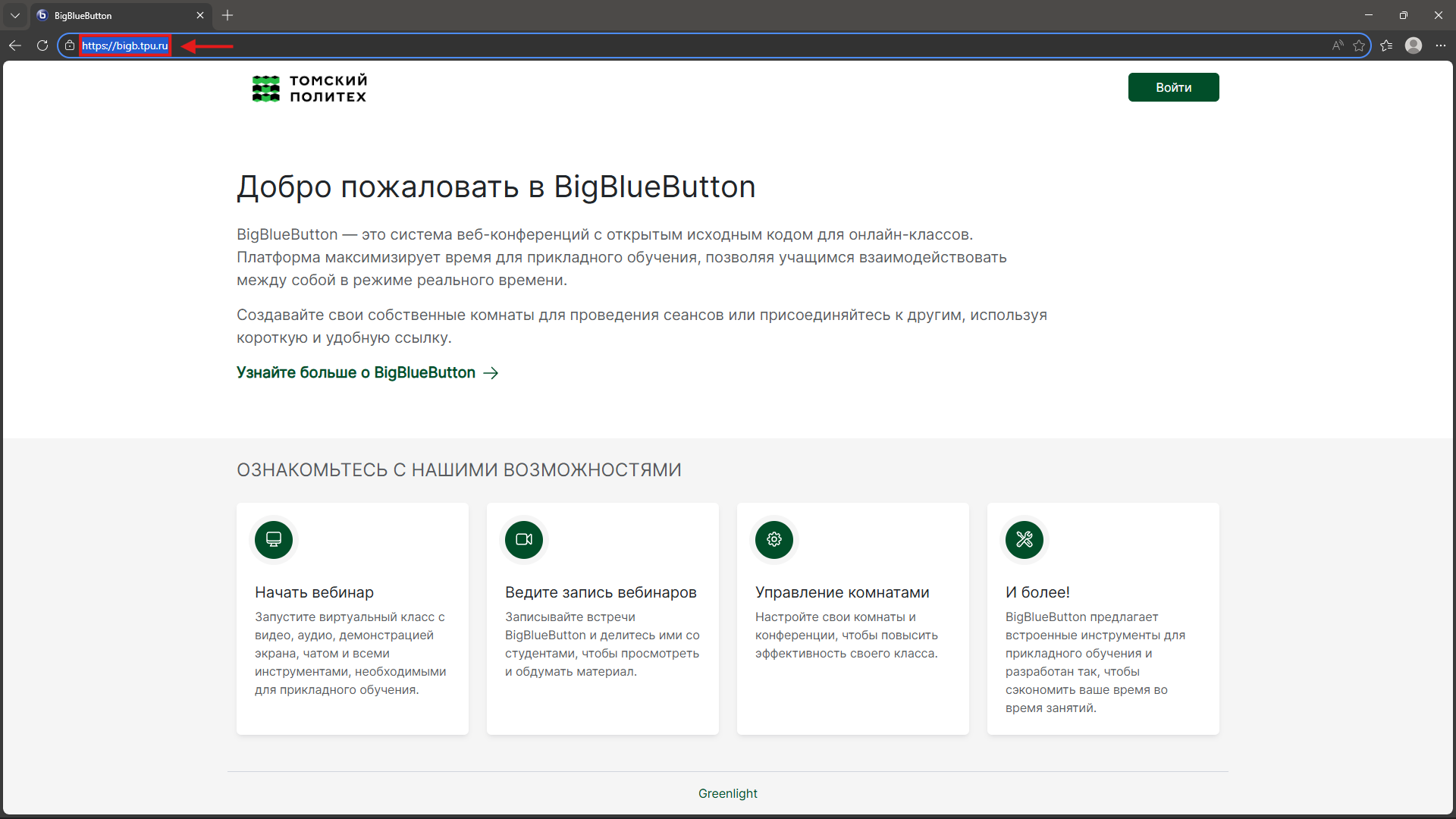
Task: Click the monitor icon for starting webinars
Action: point(274,539)
